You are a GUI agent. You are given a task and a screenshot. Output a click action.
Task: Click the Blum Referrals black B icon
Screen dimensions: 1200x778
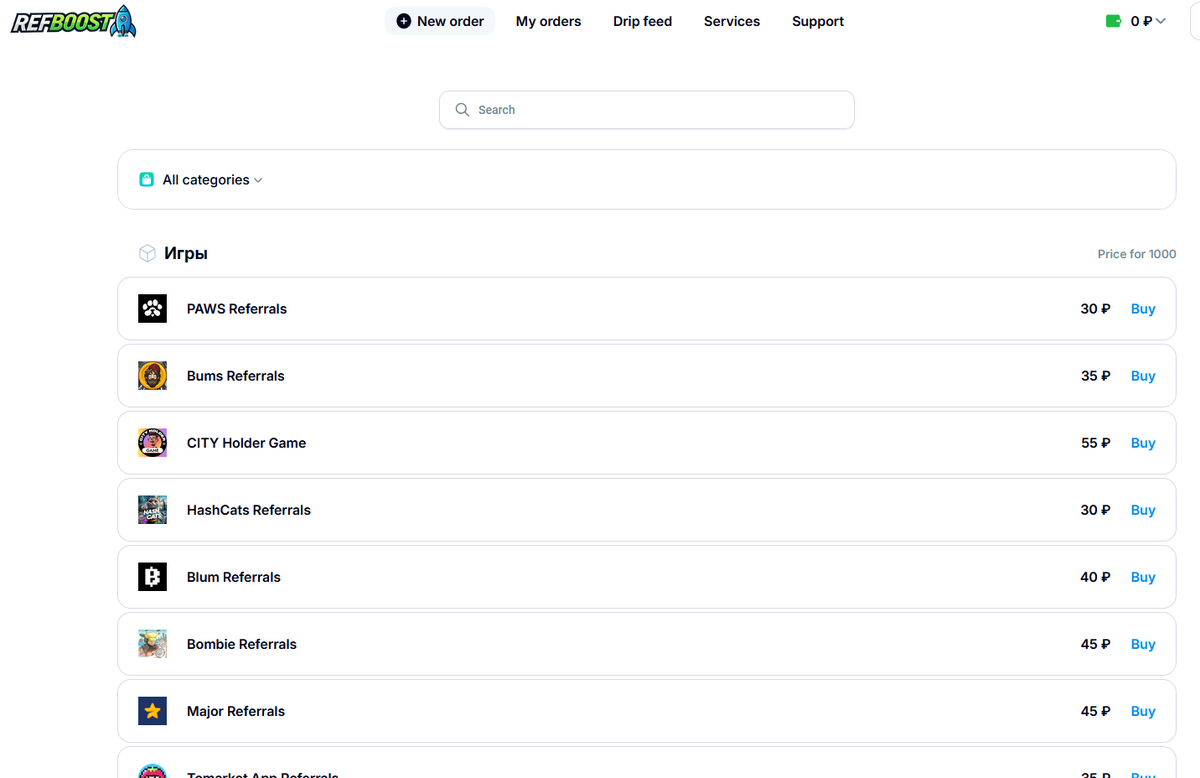pyautogui.click(x=152, y=577)
